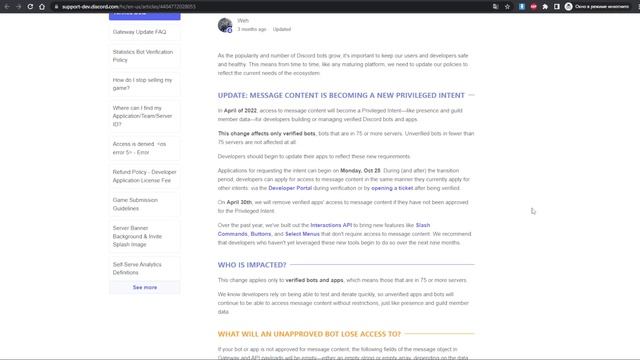
Task: Click What Will an Unapproved Bot heading
Action: click(309, 334)
